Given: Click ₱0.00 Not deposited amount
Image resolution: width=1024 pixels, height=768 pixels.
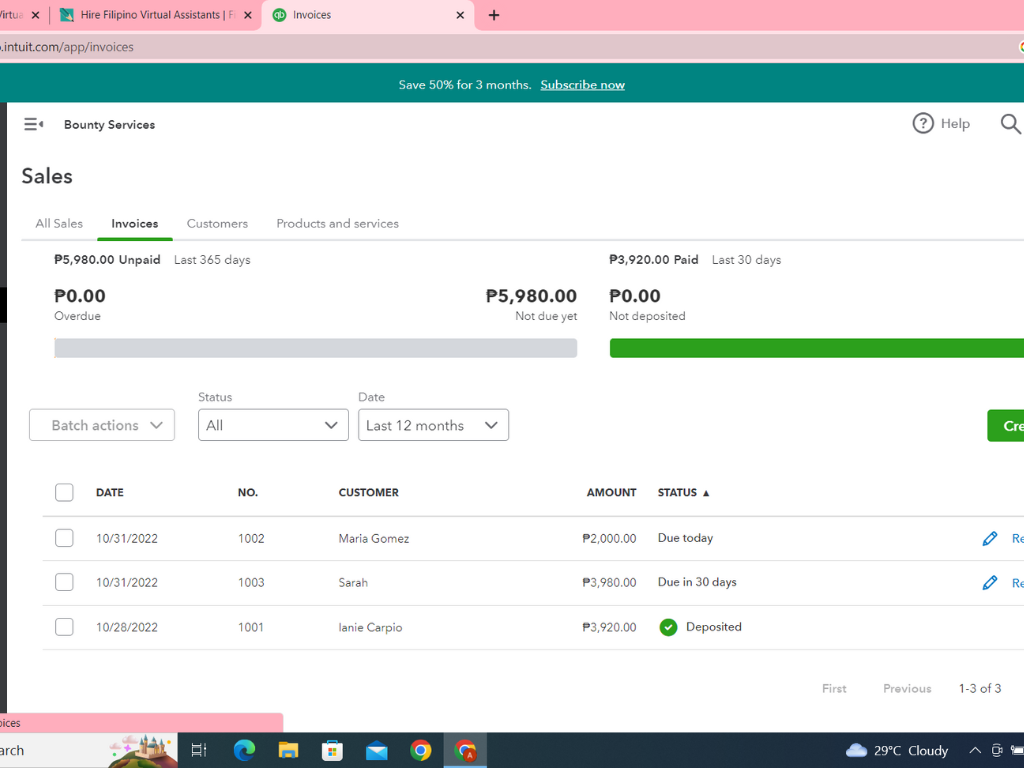Looking at the screenshot, I should [635, 296].
